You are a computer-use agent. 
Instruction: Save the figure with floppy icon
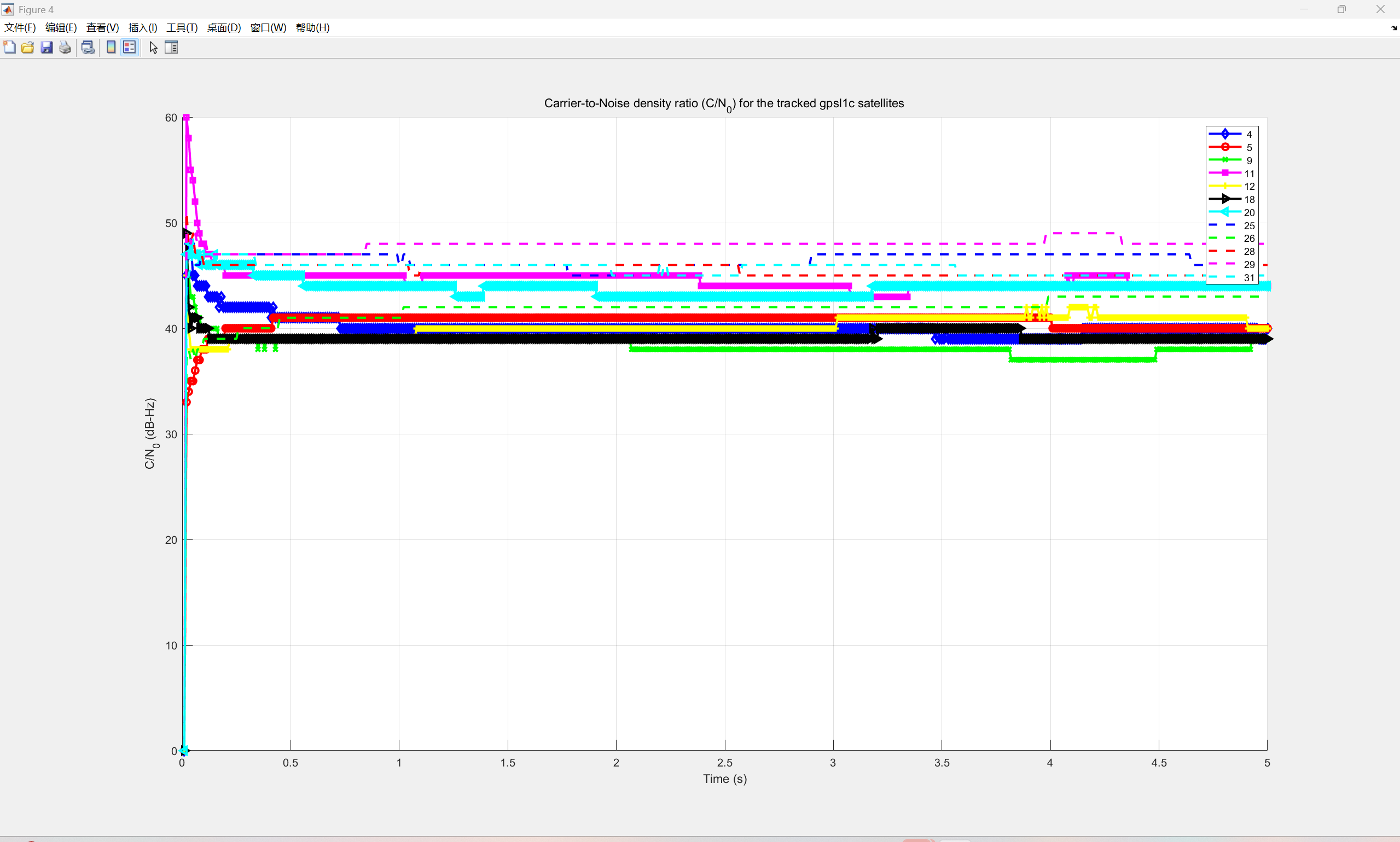pos(47,47)
